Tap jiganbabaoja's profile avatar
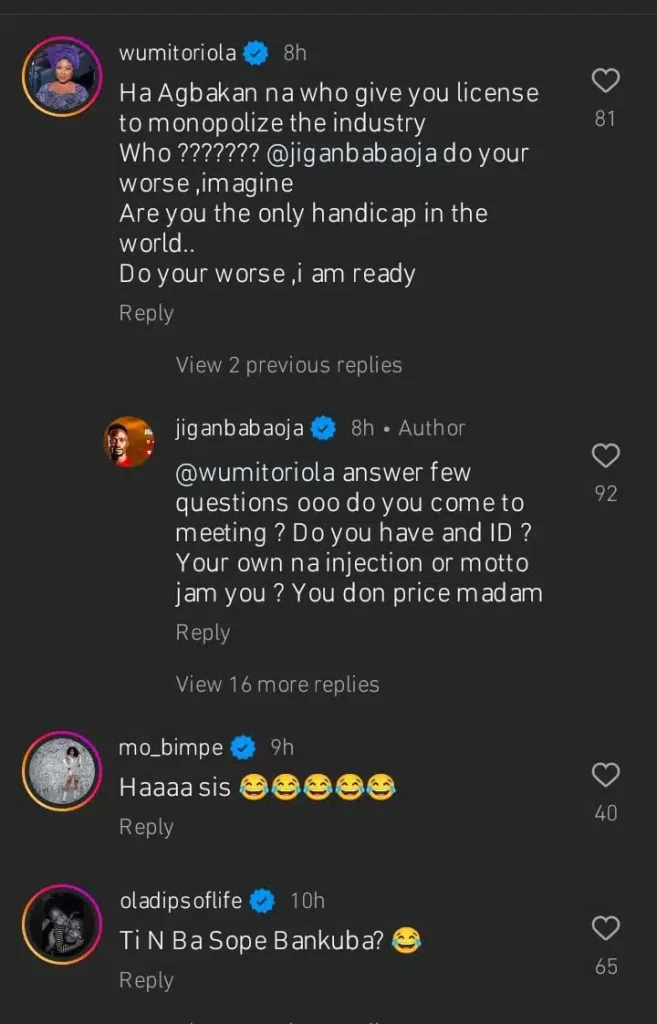 128,441
